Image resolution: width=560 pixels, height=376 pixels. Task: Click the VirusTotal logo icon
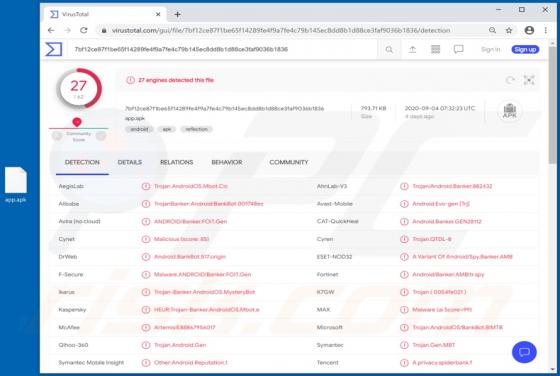click(x=54, y=49)
